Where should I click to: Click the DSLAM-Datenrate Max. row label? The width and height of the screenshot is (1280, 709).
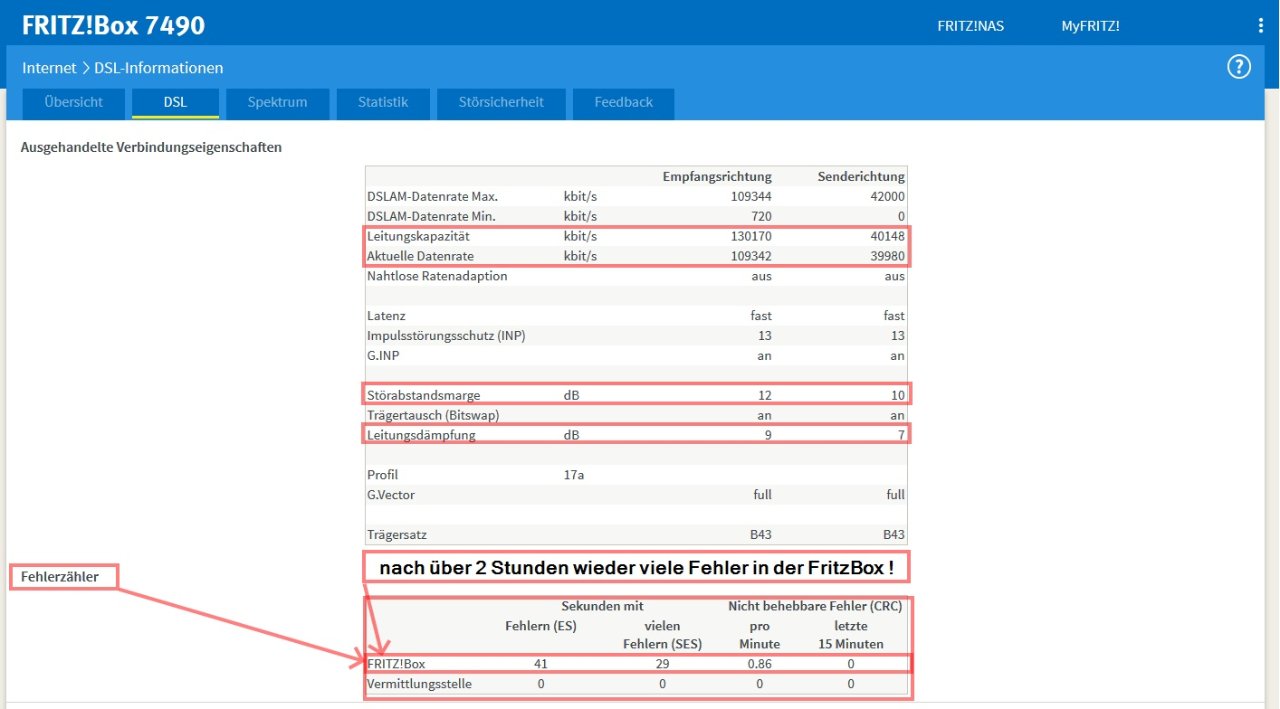pyautogui.click(x=432, y=196)
